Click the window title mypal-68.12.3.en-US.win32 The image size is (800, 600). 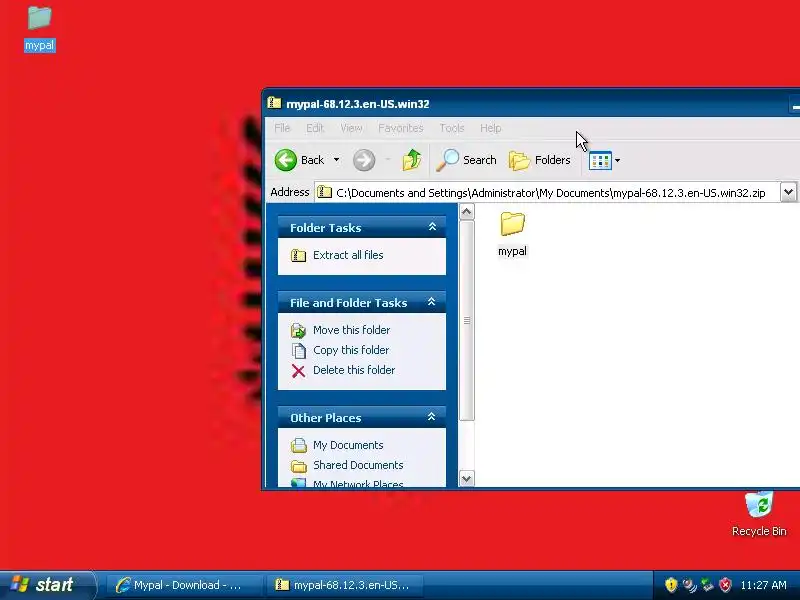coord(358,104)
